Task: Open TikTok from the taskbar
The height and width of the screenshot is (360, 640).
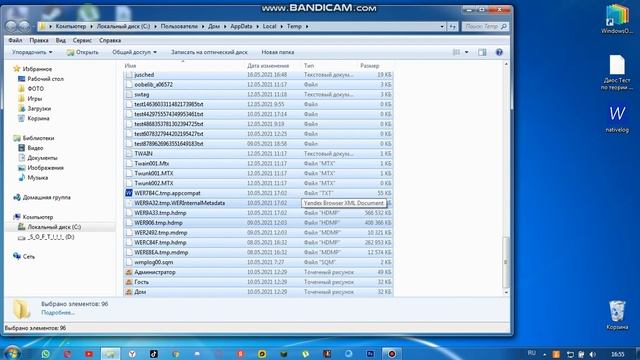Action: tap(154, 354)
